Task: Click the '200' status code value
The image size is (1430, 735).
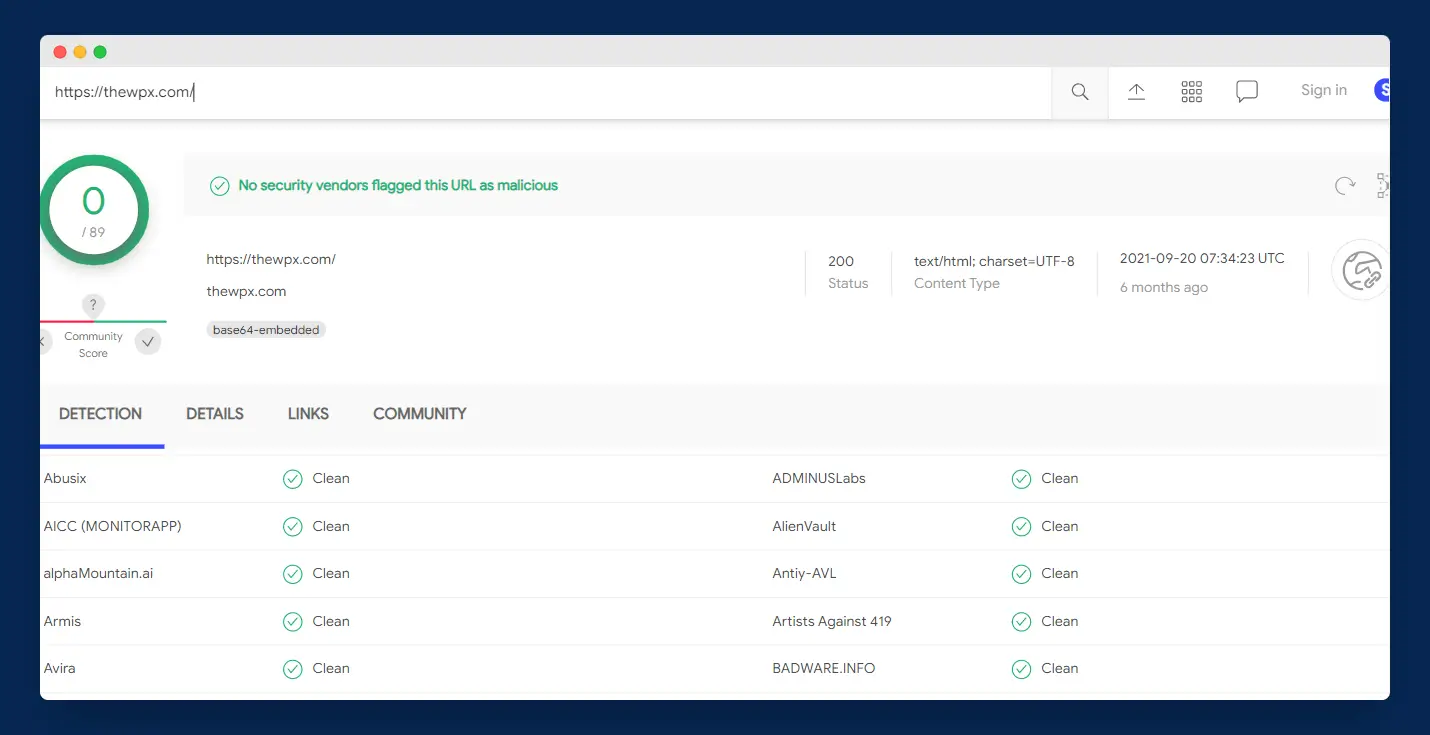Action: [841, 261]
